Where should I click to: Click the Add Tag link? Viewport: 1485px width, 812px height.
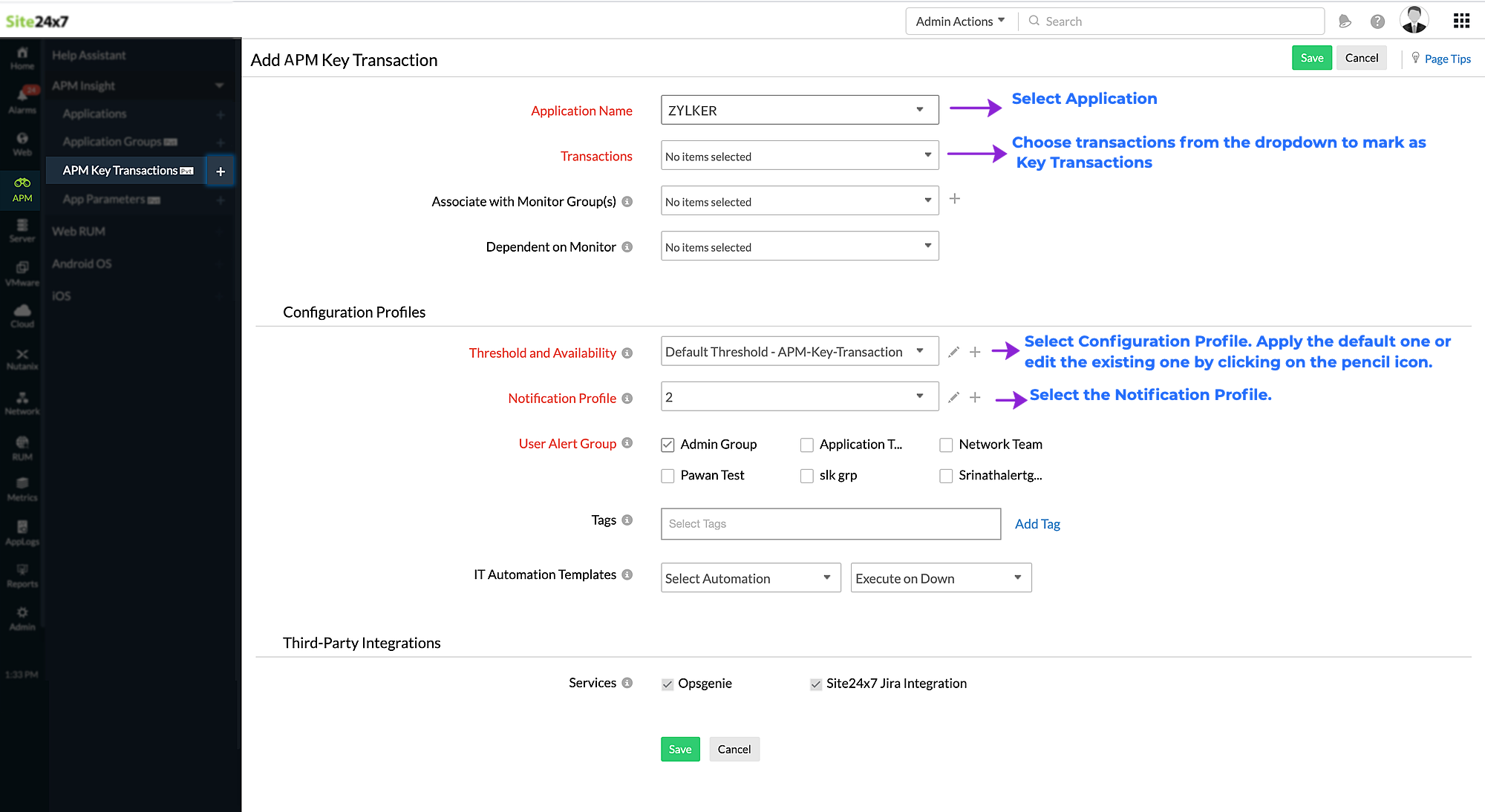[1037, 524]
